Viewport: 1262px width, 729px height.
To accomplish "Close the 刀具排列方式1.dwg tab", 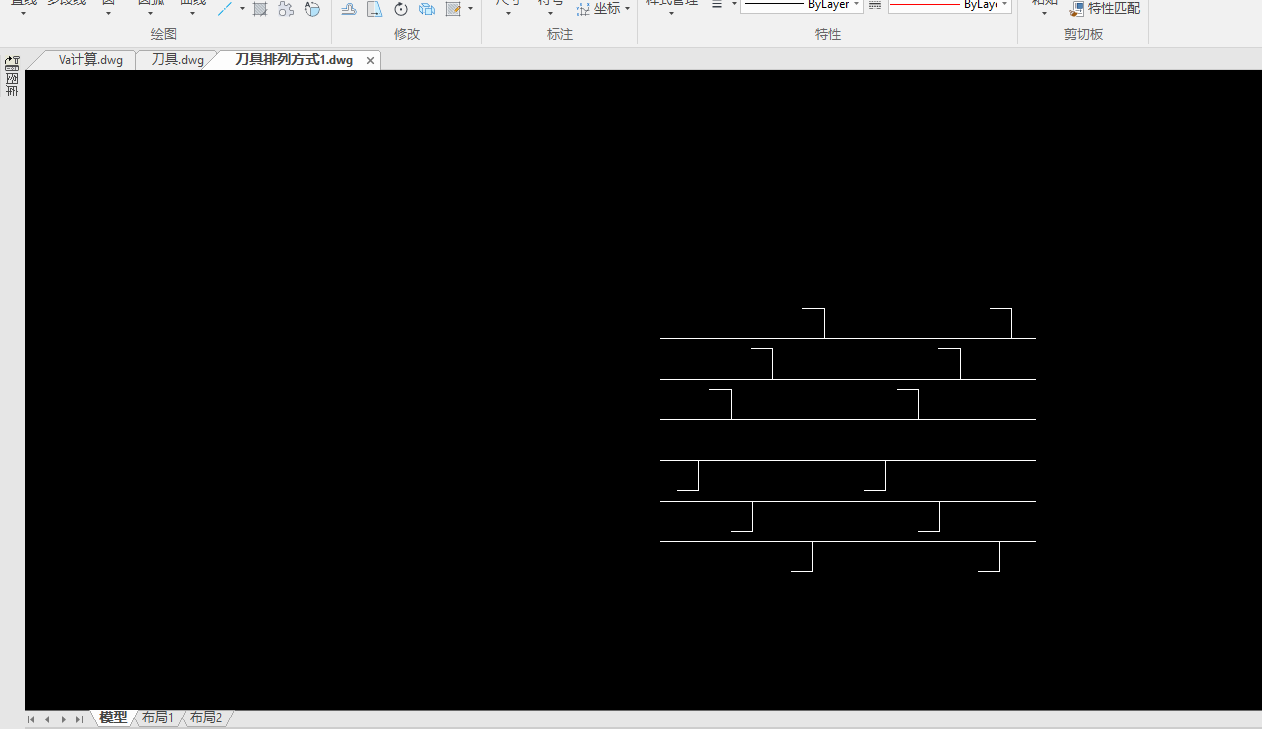I will (x=370, y=61).
